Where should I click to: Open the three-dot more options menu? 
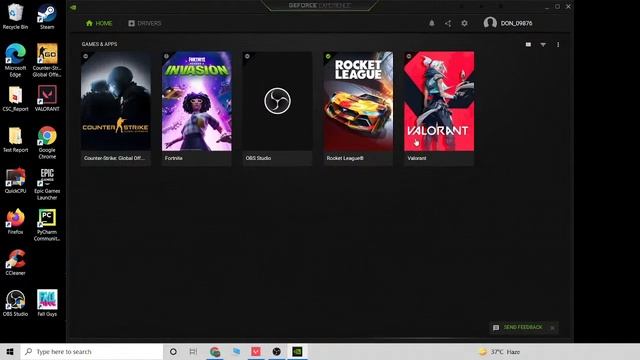coord(558,44)
